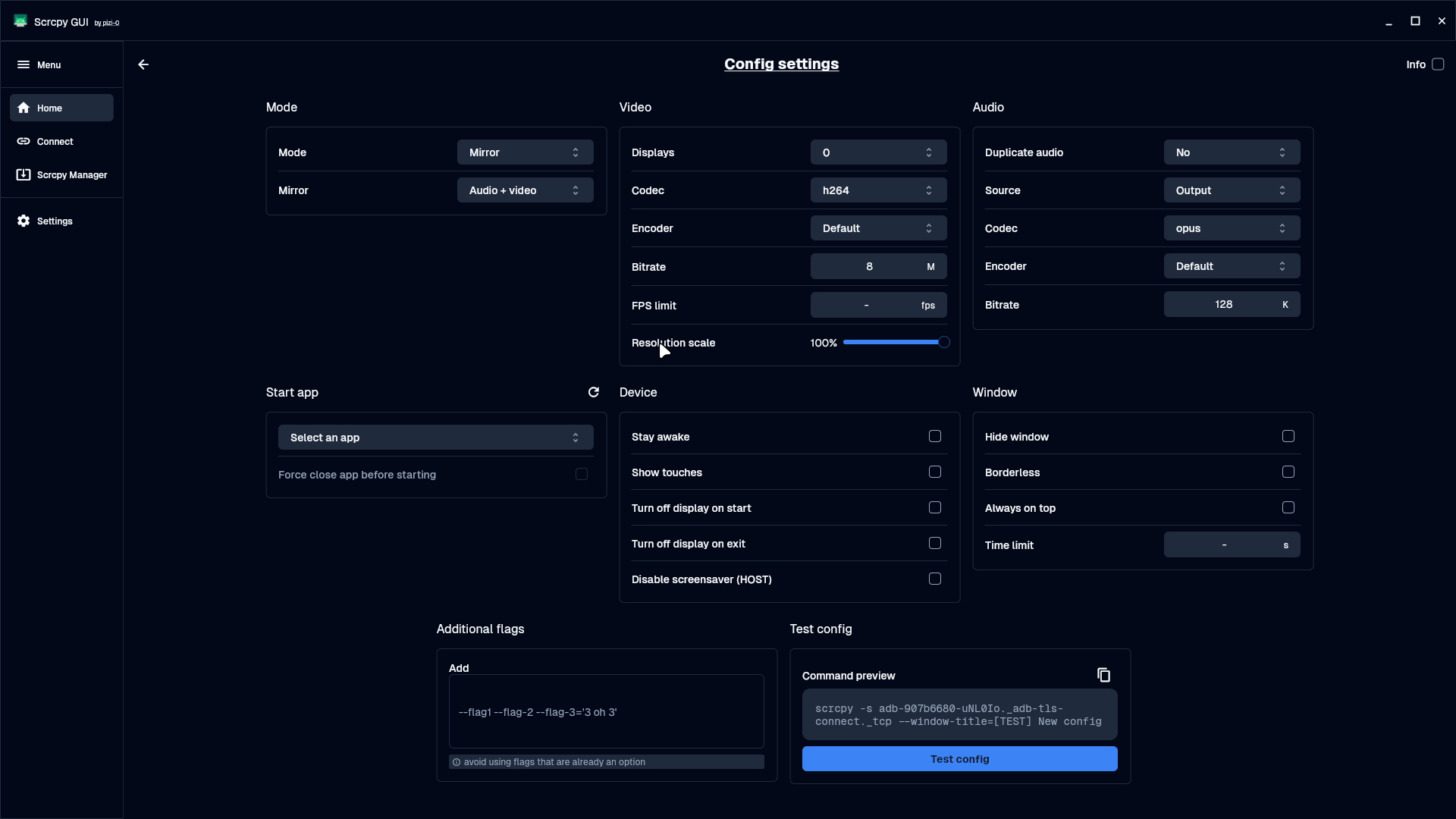1456x819 pixels.
Task: Click the Scrcpy Manager download icon
Action: (24, 174)
